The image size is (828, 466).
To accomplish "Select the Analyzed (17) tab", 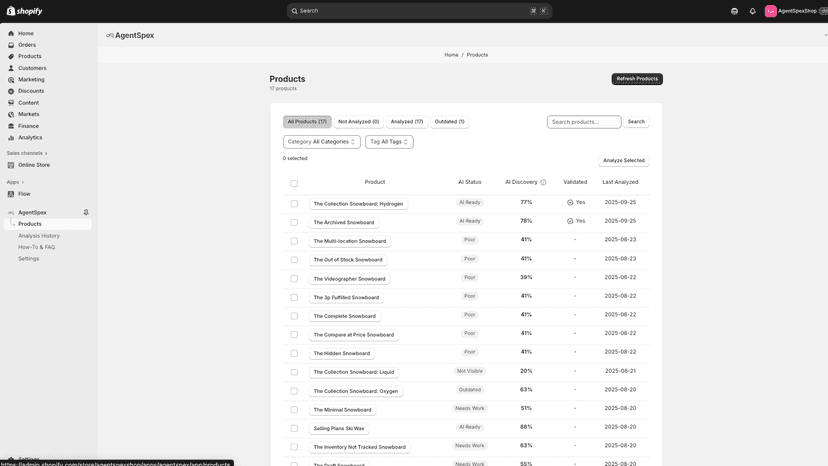I will click(x=407, y=122).
